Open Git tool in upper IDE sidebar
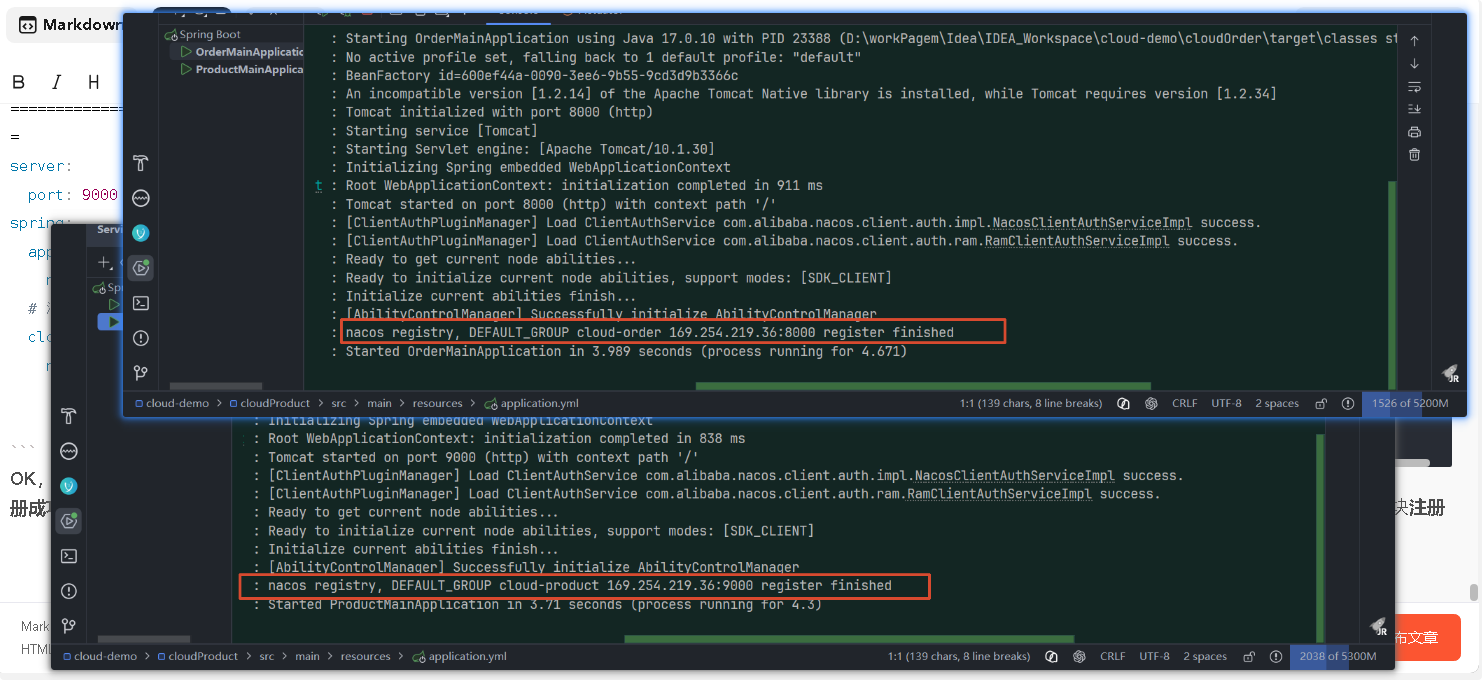The height and width of the screenshot is (680, 1482). pos(140,373)
